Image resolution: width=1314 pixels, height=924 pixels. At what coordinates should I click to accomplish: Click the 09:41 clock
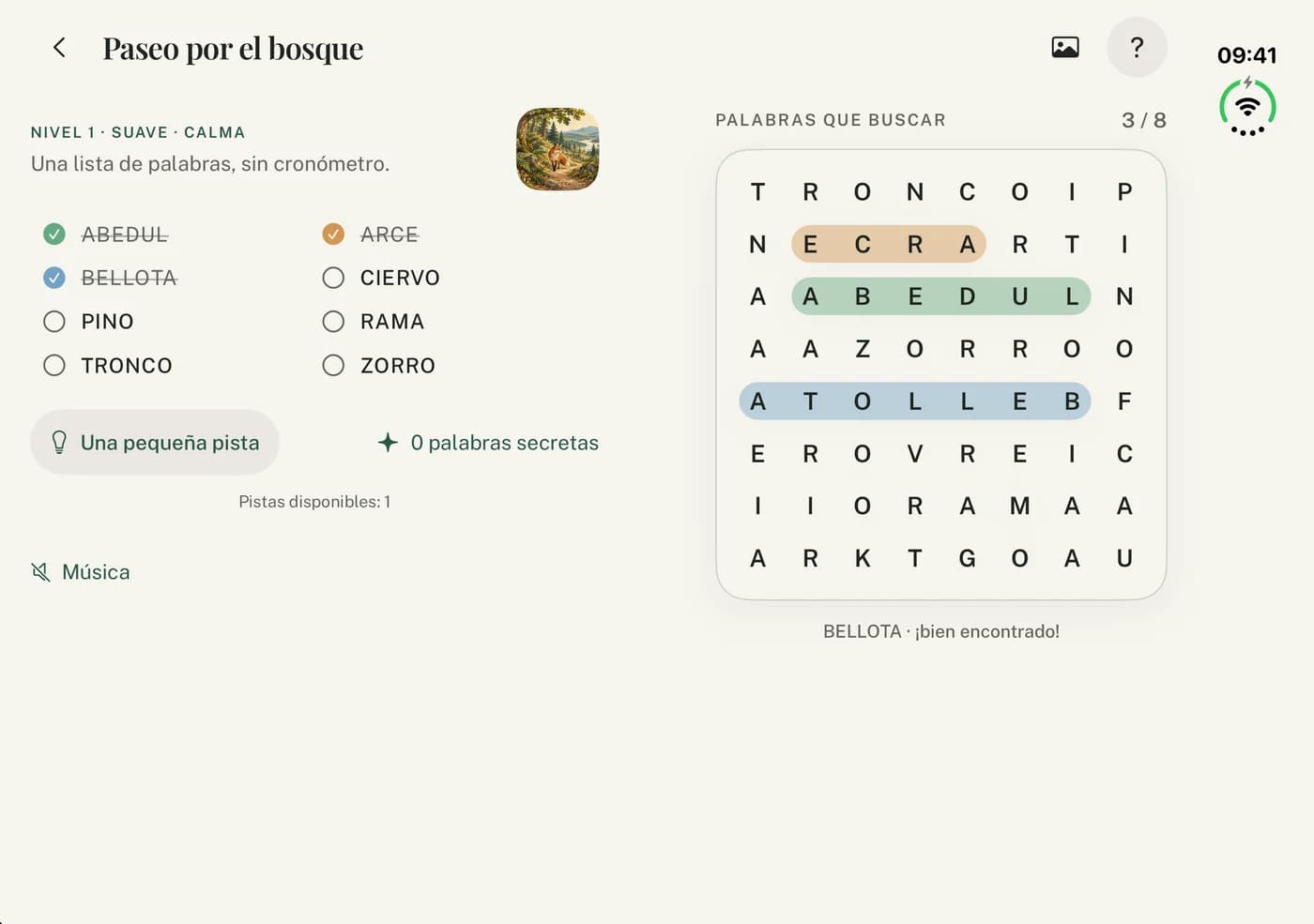click(1246, 55)
